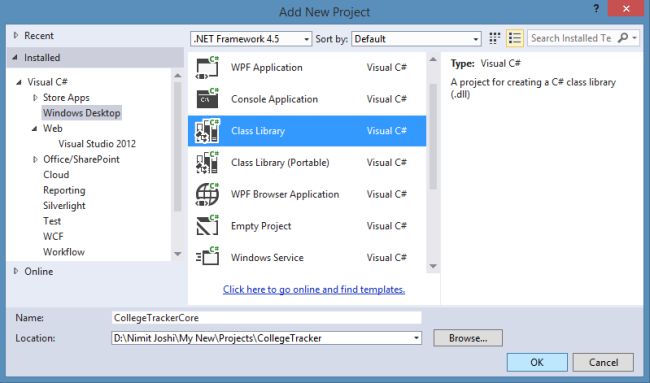Expand the Online section
The width and height of the screenshot is (650, 383).
16,271
